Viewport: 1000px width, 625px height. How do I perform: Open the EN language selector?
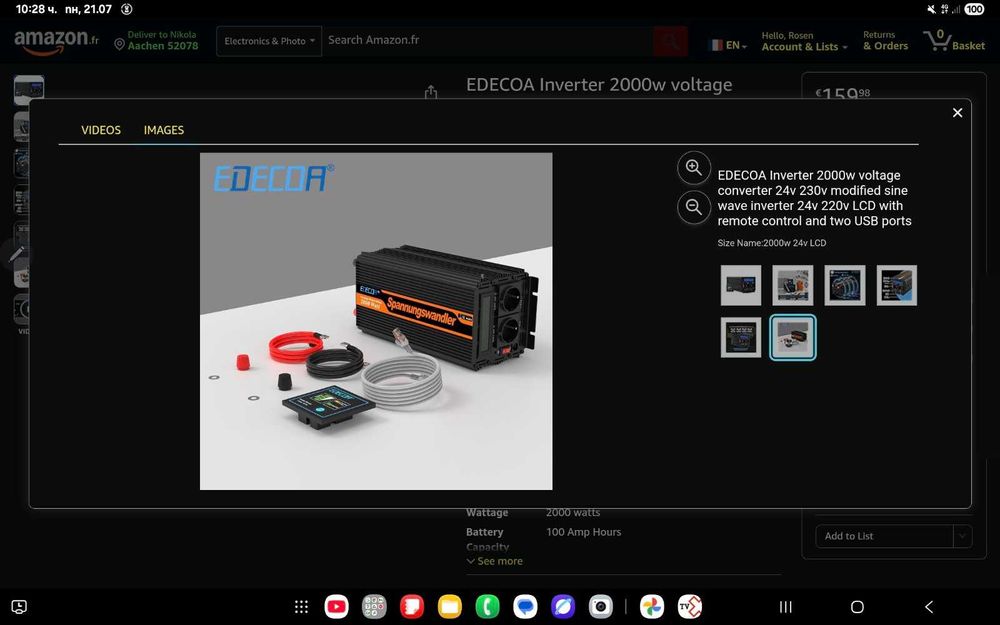pyautogui.click(x=728, y=45)
